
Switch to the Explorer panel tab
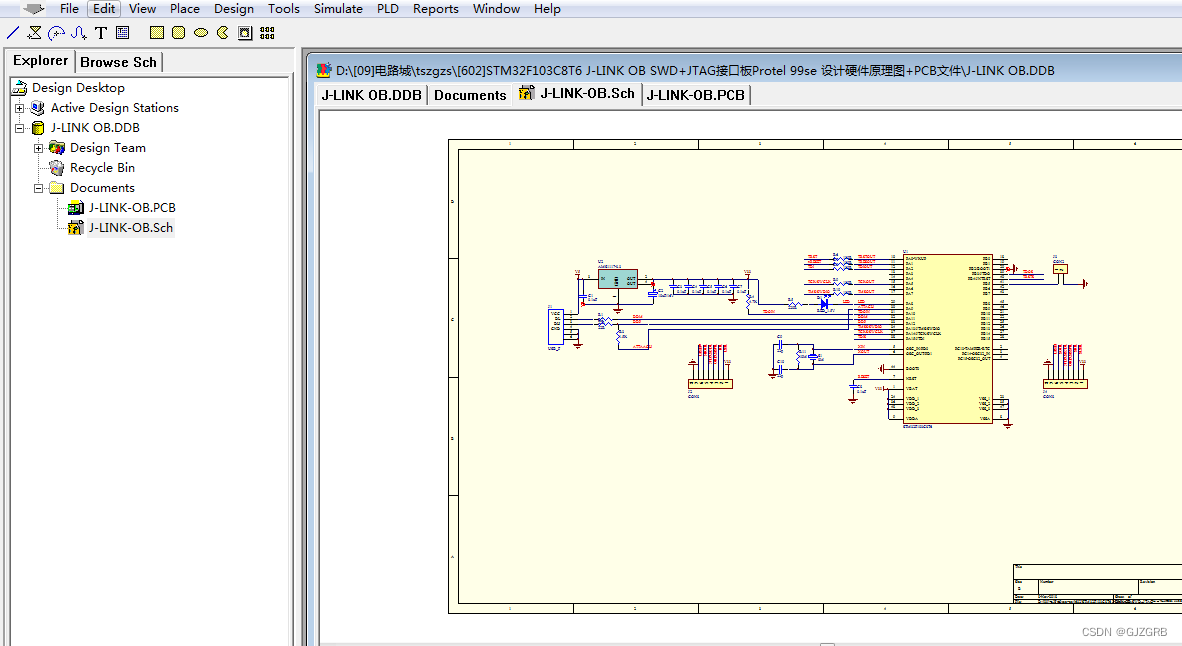tap(41, 61)
